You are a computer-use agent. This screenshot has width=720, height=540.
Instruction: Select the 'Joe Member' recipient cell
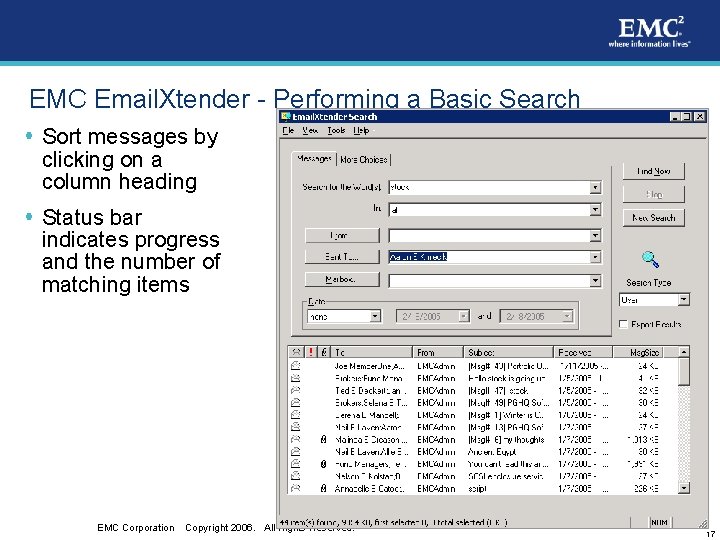(369, 366)
